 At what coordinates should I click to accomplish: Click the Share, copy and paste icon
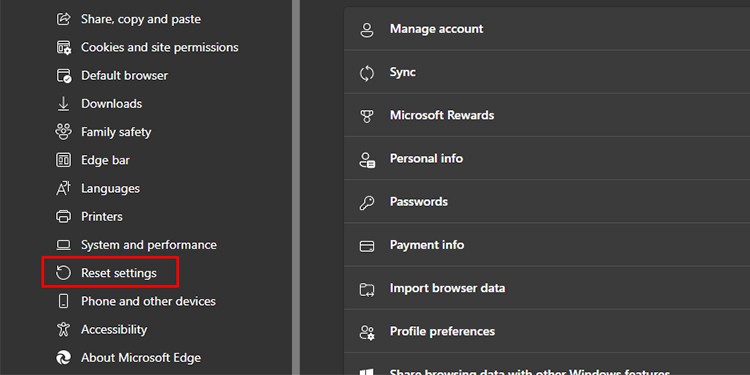coord(63,19)
